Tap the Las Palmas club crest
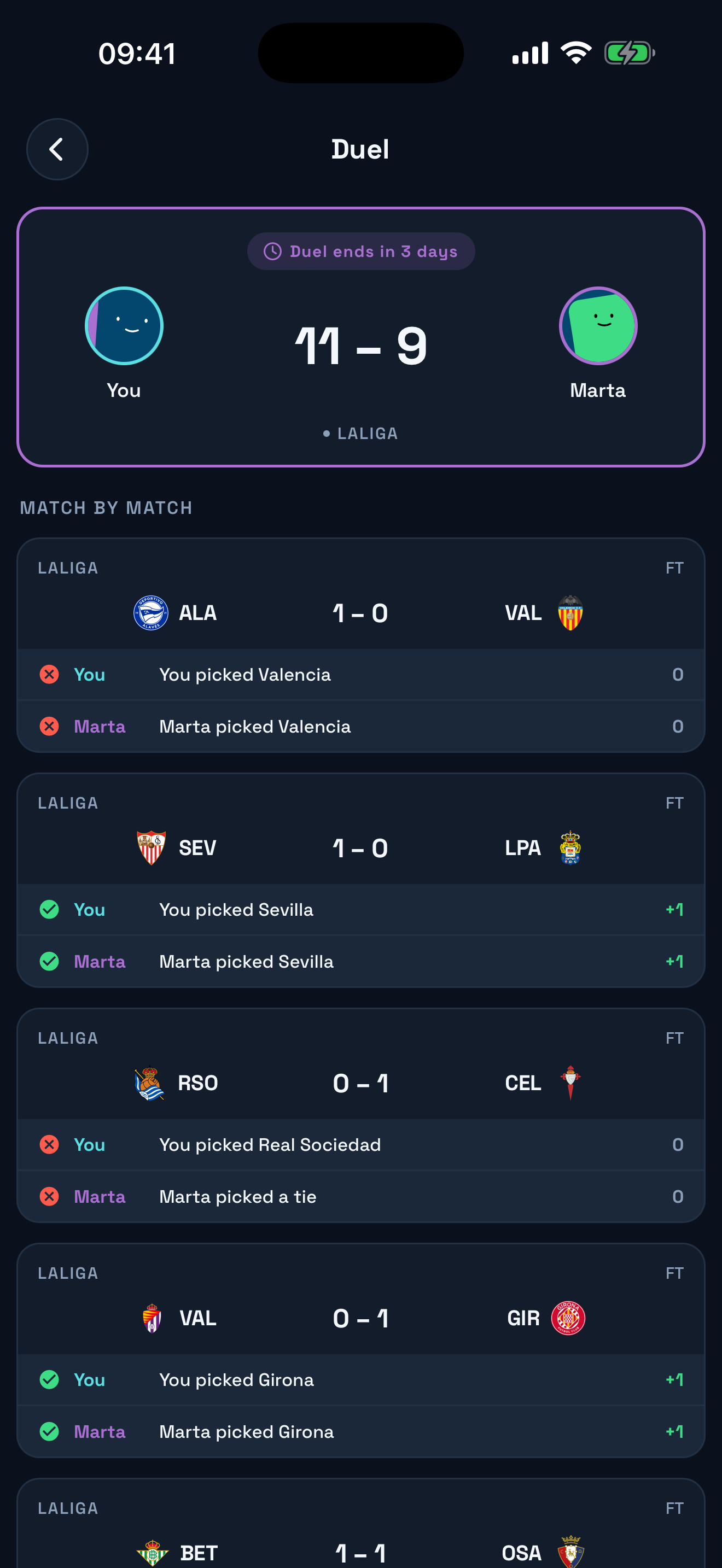 click(x=570, y=847)
